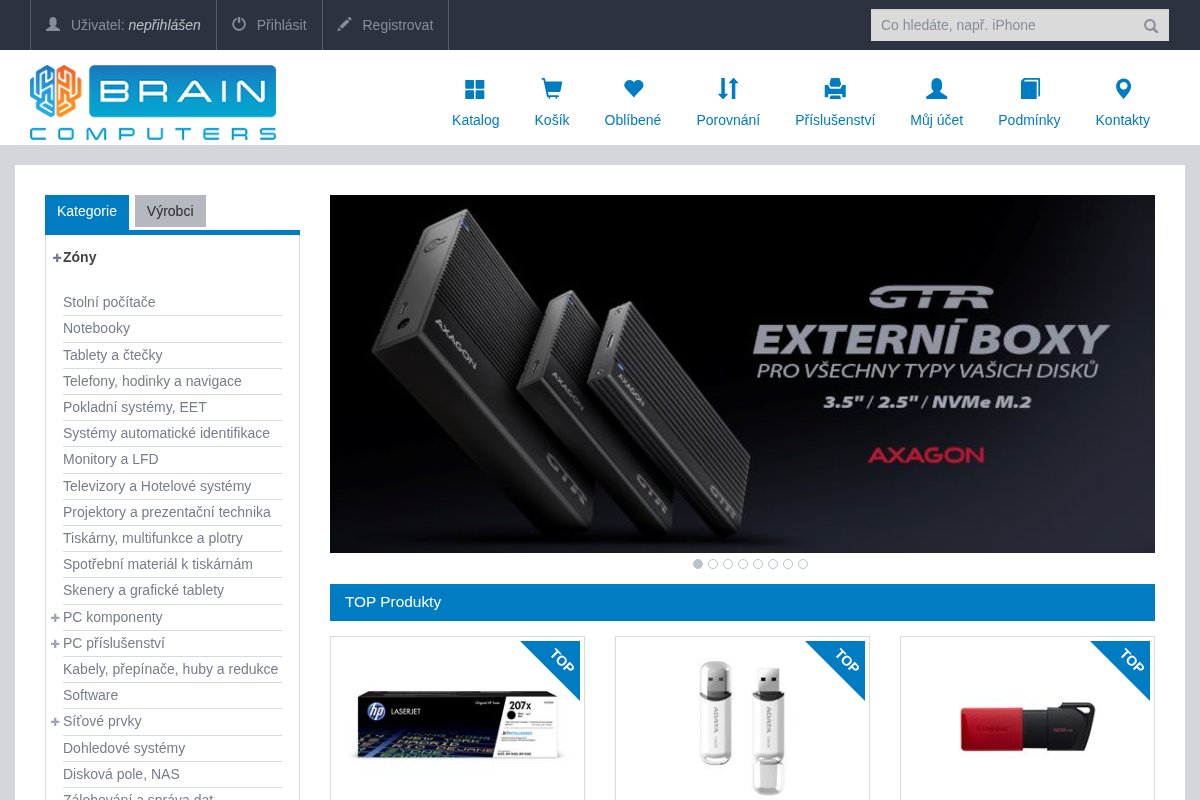Click the Katalog grid icon

click(475, 89)
